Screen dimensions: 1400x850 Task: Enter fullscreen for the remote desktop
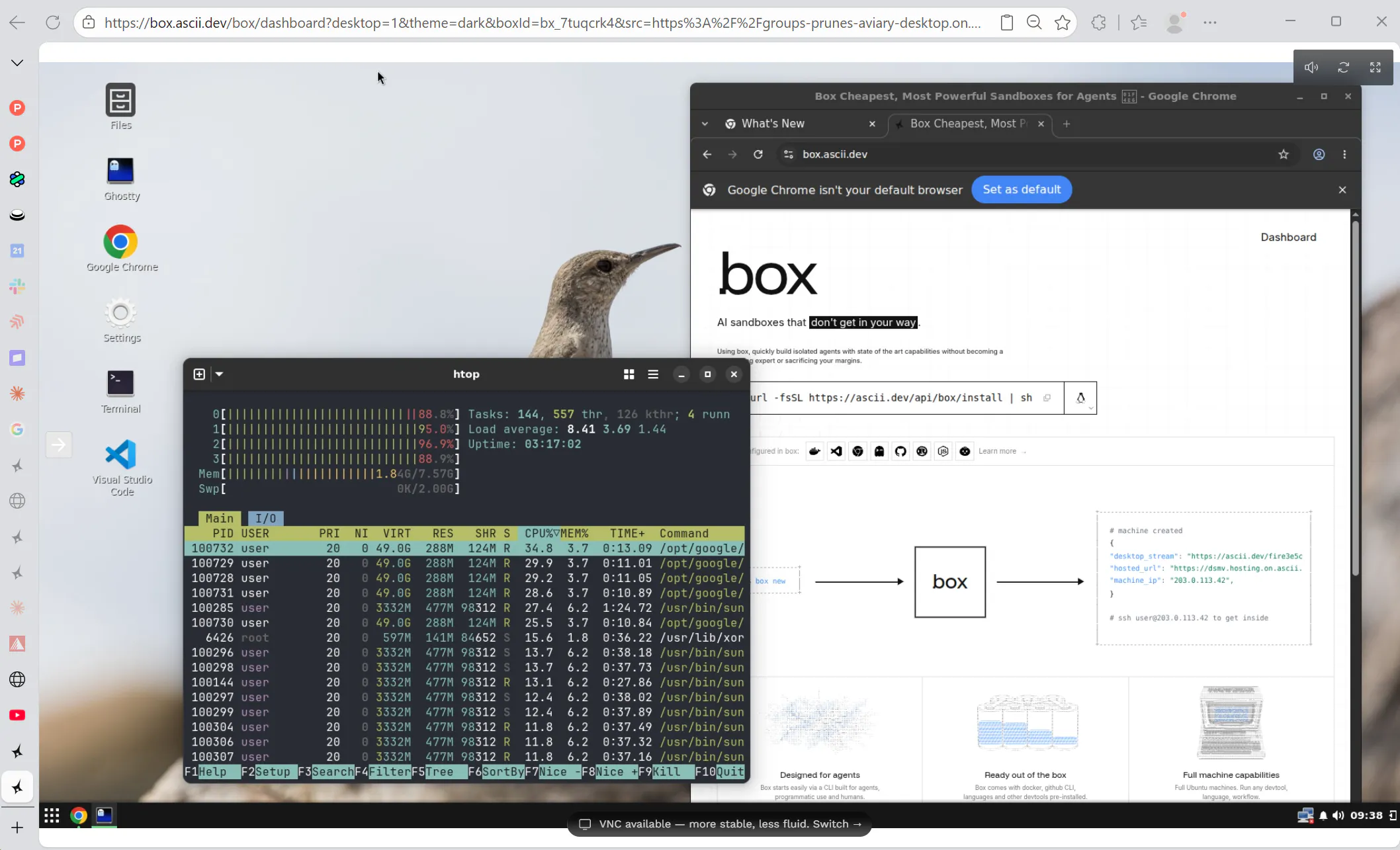[1376, 67]
